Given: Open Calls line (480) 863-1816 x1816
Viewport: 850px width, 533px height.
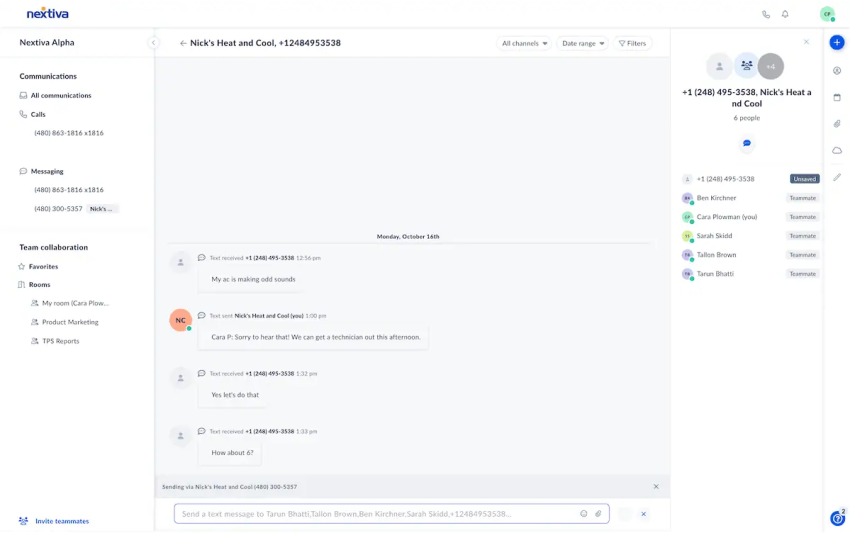Looking at the screenshot, I should coord(69,133).
